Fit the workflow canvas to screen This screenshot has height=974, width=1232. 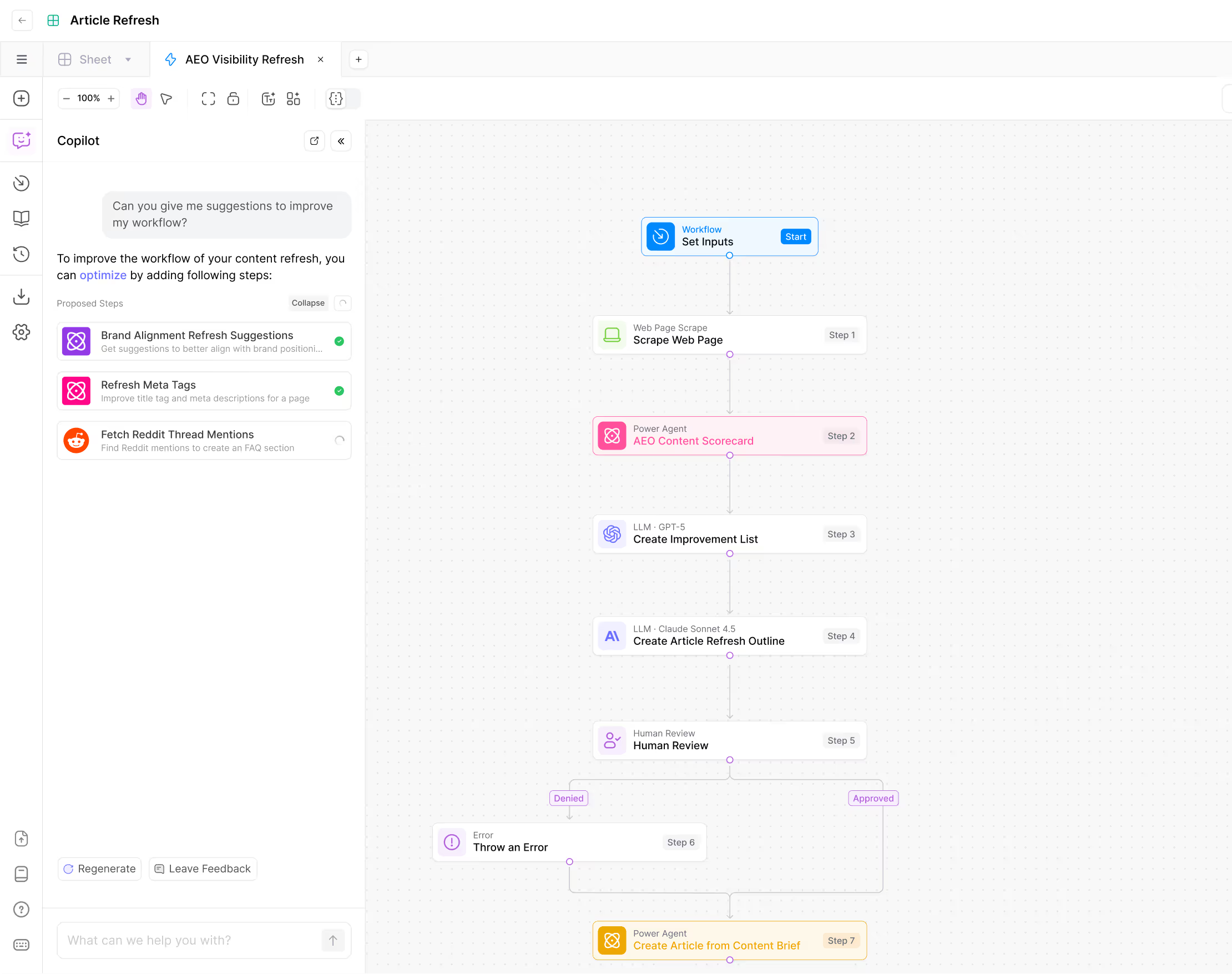(208, 98)
